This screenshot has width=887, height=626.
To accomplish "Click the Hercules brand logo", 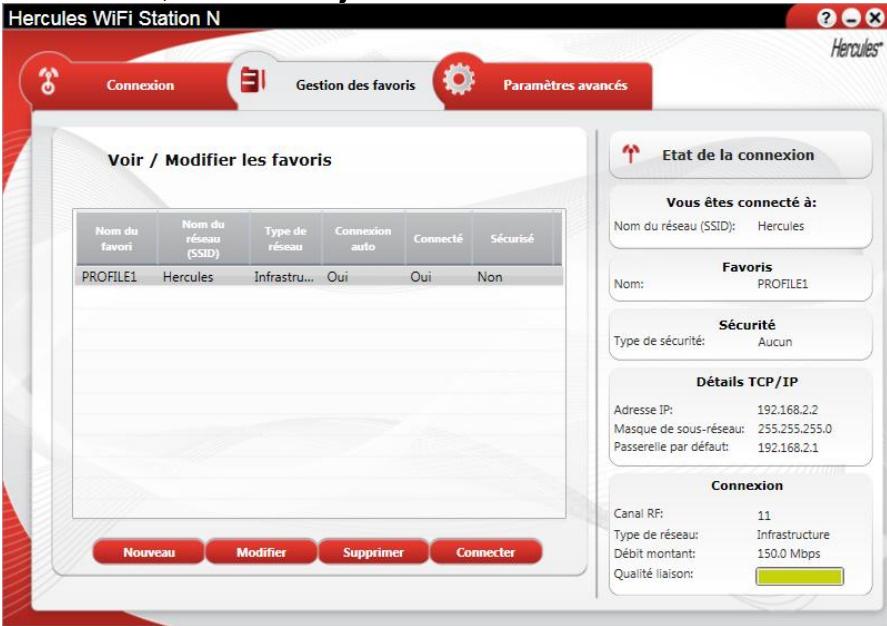I will click(x=856, y=49).
